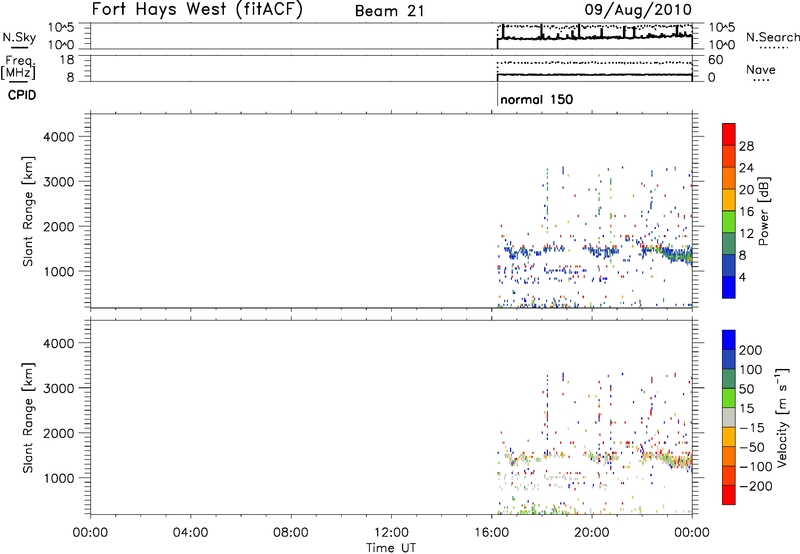Viewport: 800px width, 554px height.
Task: Click the 'Velocity [m s-1]' color bar label
Action: click(x=781, y=417)
